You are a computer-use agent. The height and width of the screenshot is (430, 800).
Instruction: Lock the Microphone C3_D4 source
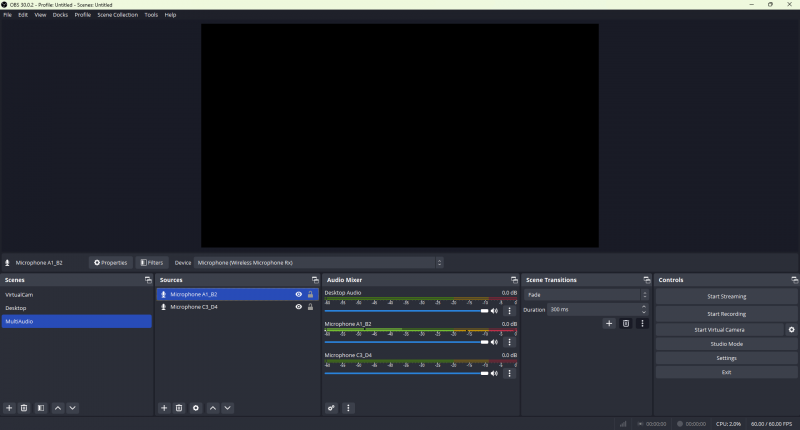click(x=310, y=307)
